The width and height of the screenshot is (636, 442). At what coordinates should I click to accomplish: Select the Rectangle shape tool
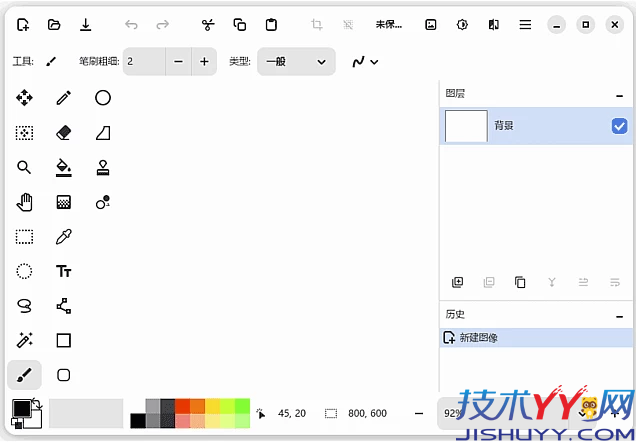coord(64,340)
